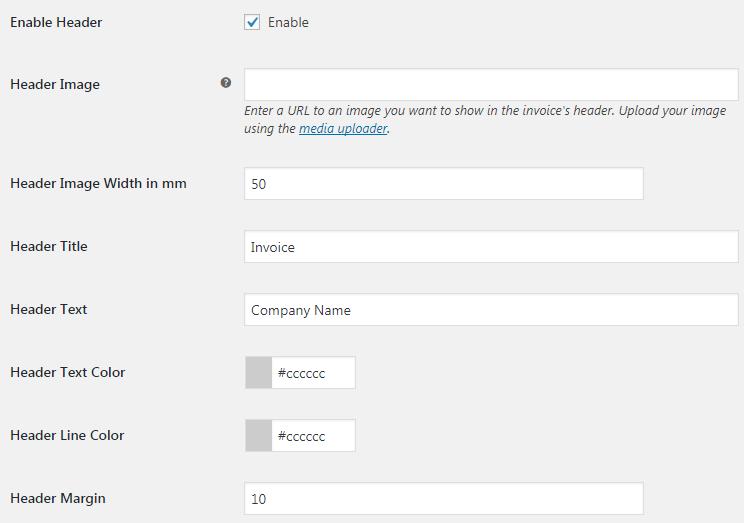The height and width of the screenshot is (523, 744).
Task: Click the Header Image label
Action: [x=55, y=84]
